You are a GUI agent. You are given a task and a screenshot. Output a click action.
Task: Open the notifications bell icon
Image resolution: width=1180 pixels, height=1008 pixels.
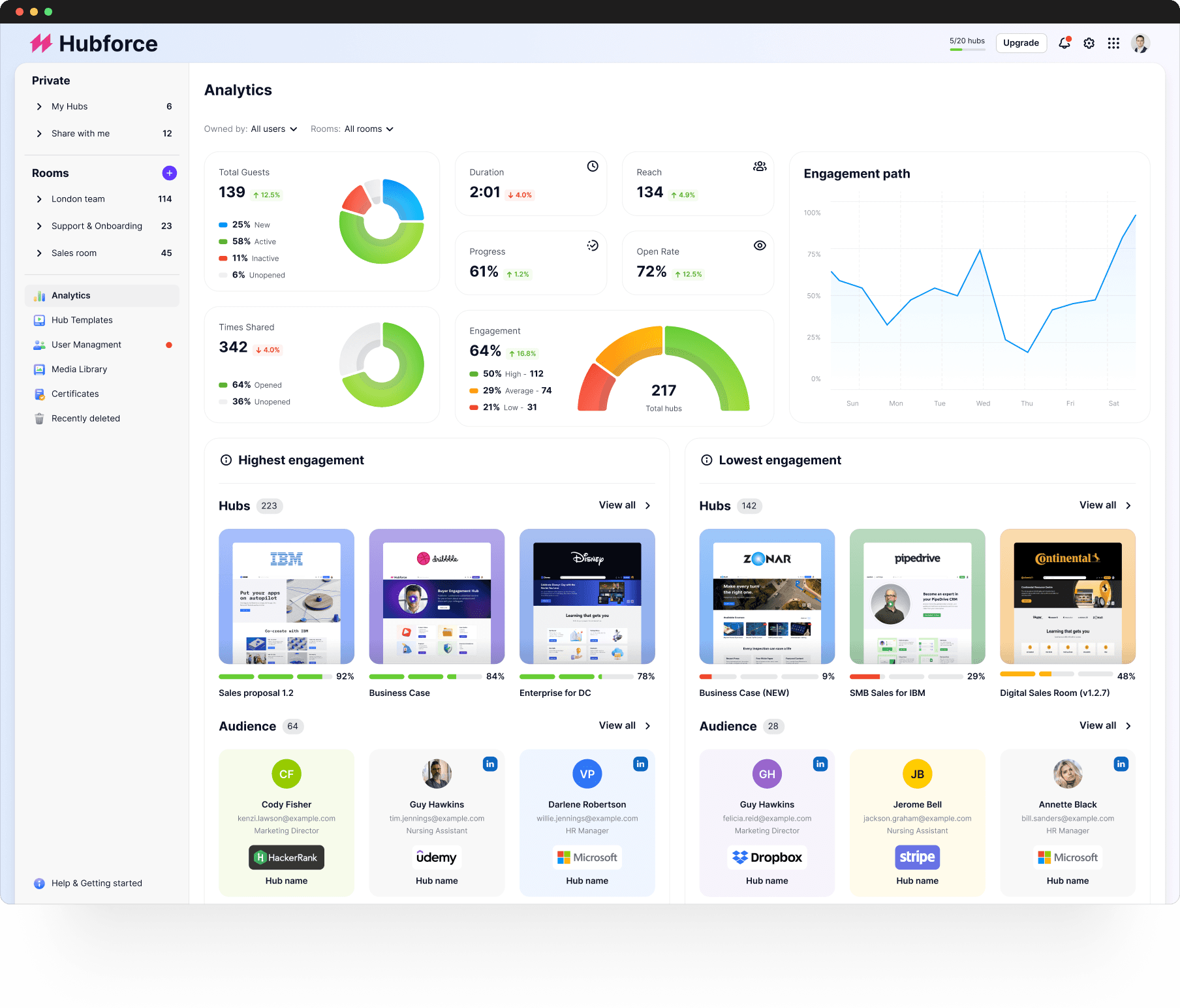point(1064,43)
